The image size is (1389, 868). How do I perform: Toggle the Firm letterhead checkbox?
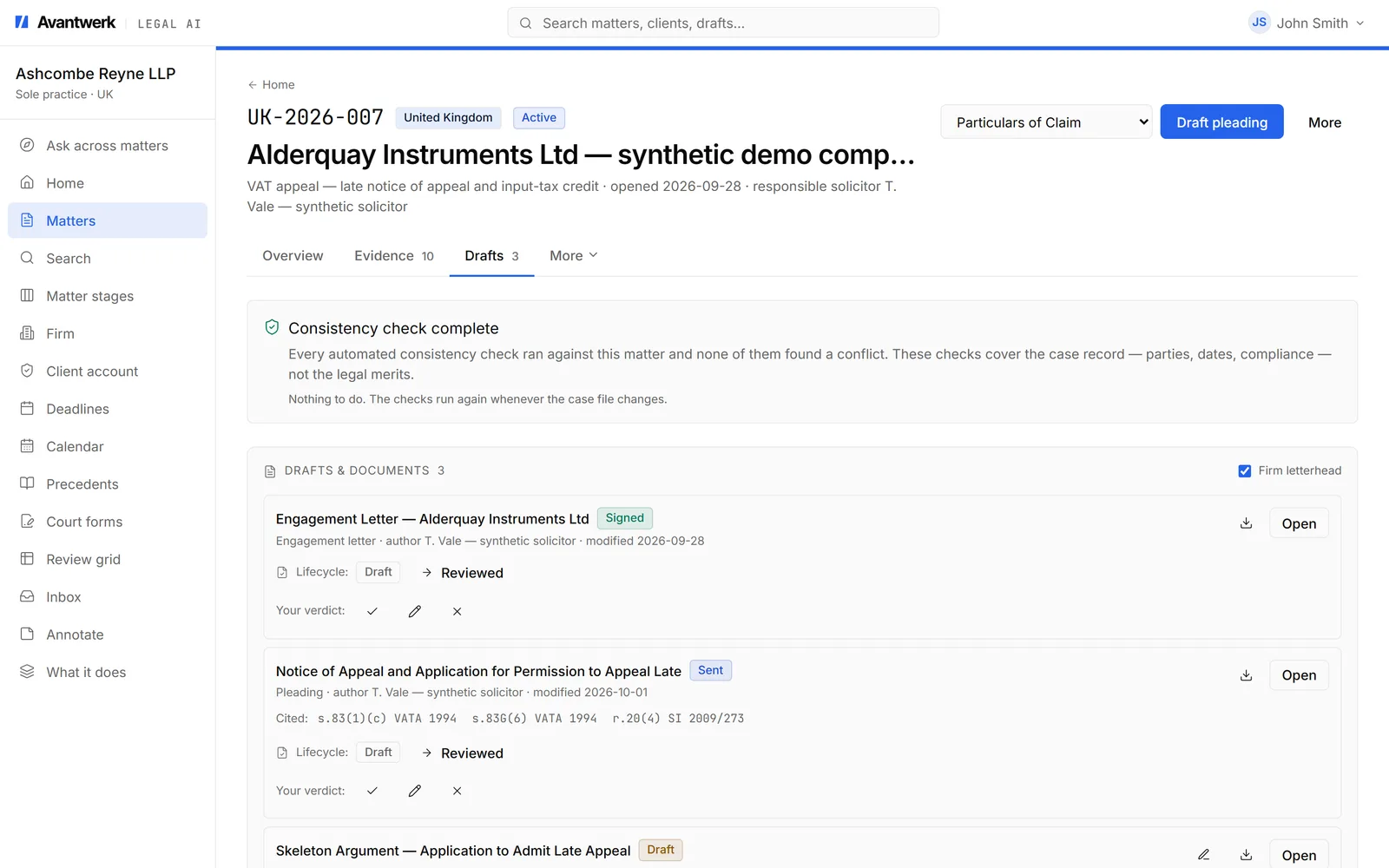(x=1245, y=470)
